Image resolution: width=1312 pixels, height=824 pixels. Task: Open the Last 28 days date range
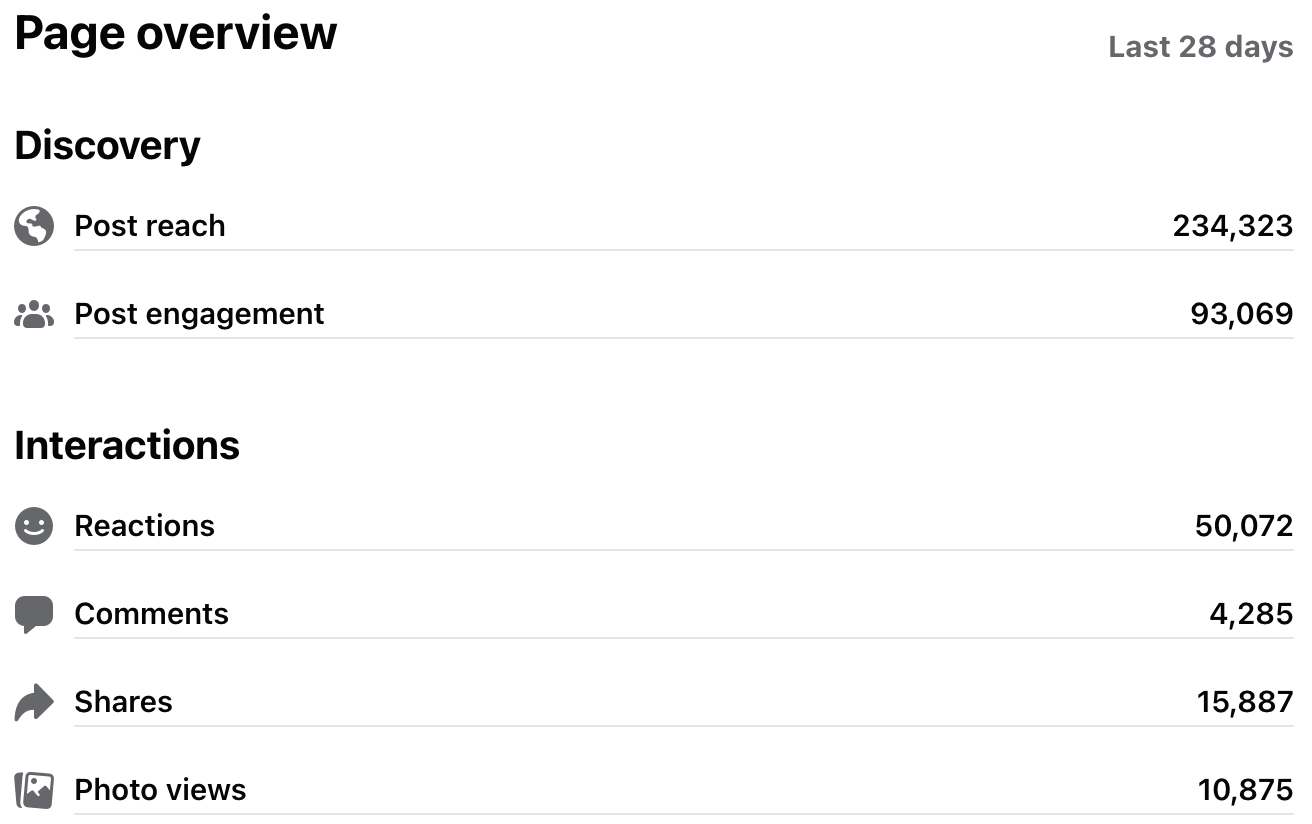(x=1200, y=47)
